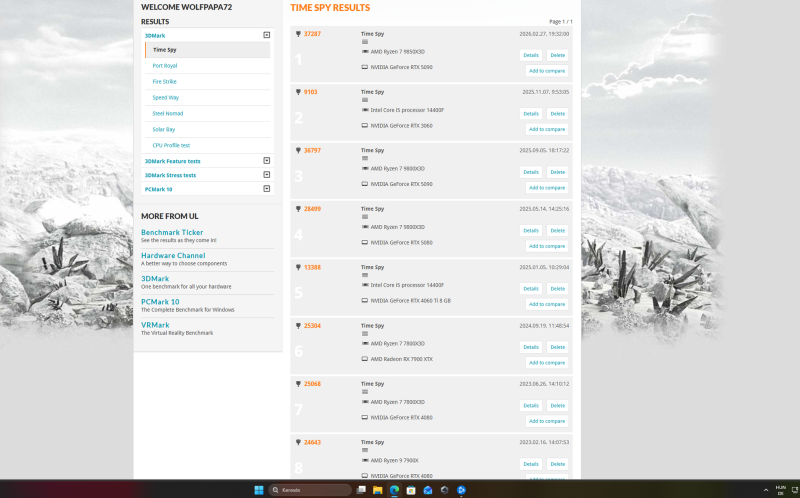The height and width of the screenshot is (498, 800).
Task: Open the PCMark 10 link under More From UL
Action: coord(160,302)
